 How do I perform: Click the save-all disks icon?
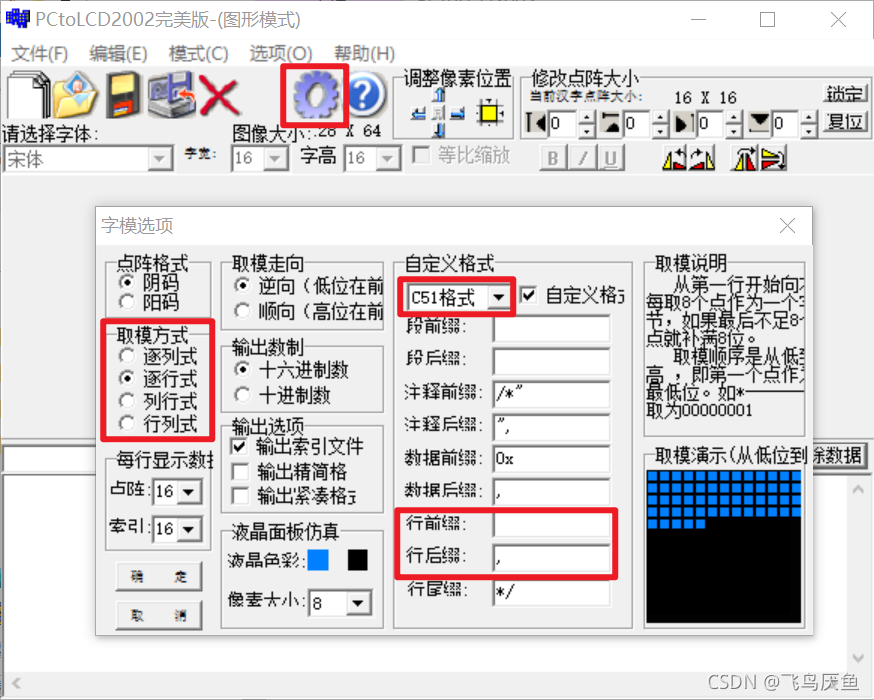click(172, 95)
